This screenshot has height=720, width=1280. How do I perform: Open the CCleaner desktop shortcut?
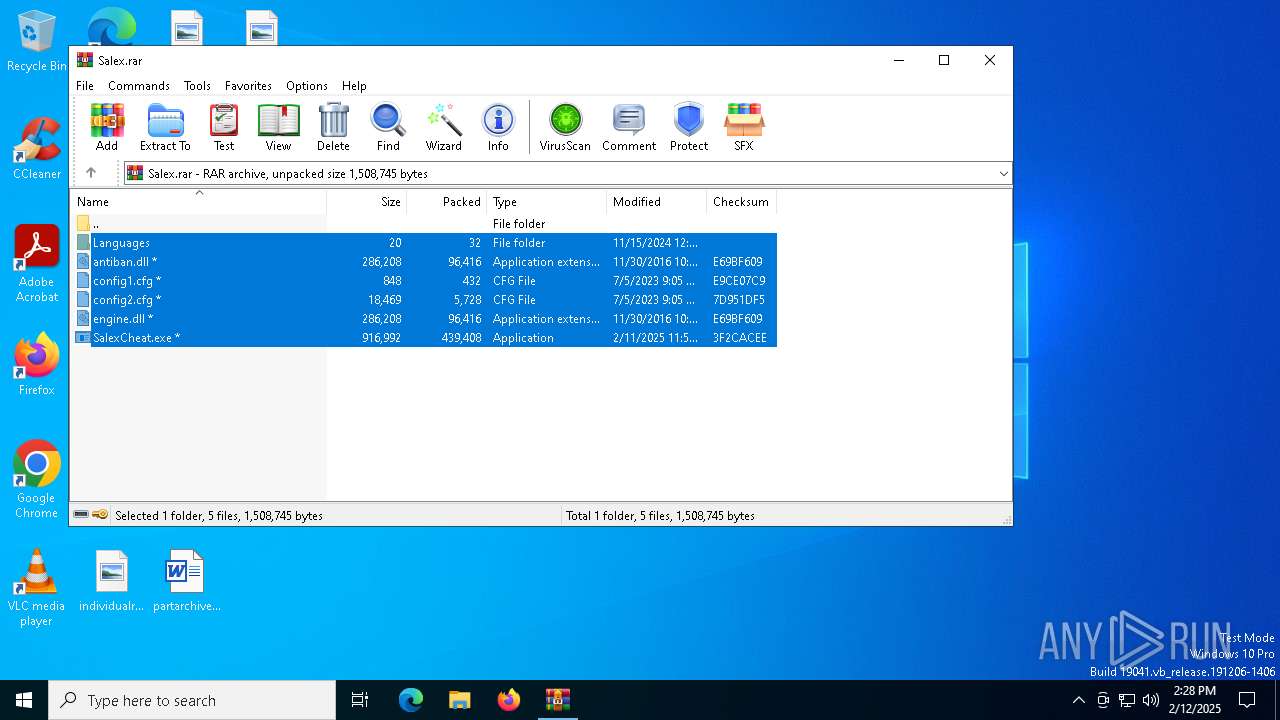click(37, 148)
